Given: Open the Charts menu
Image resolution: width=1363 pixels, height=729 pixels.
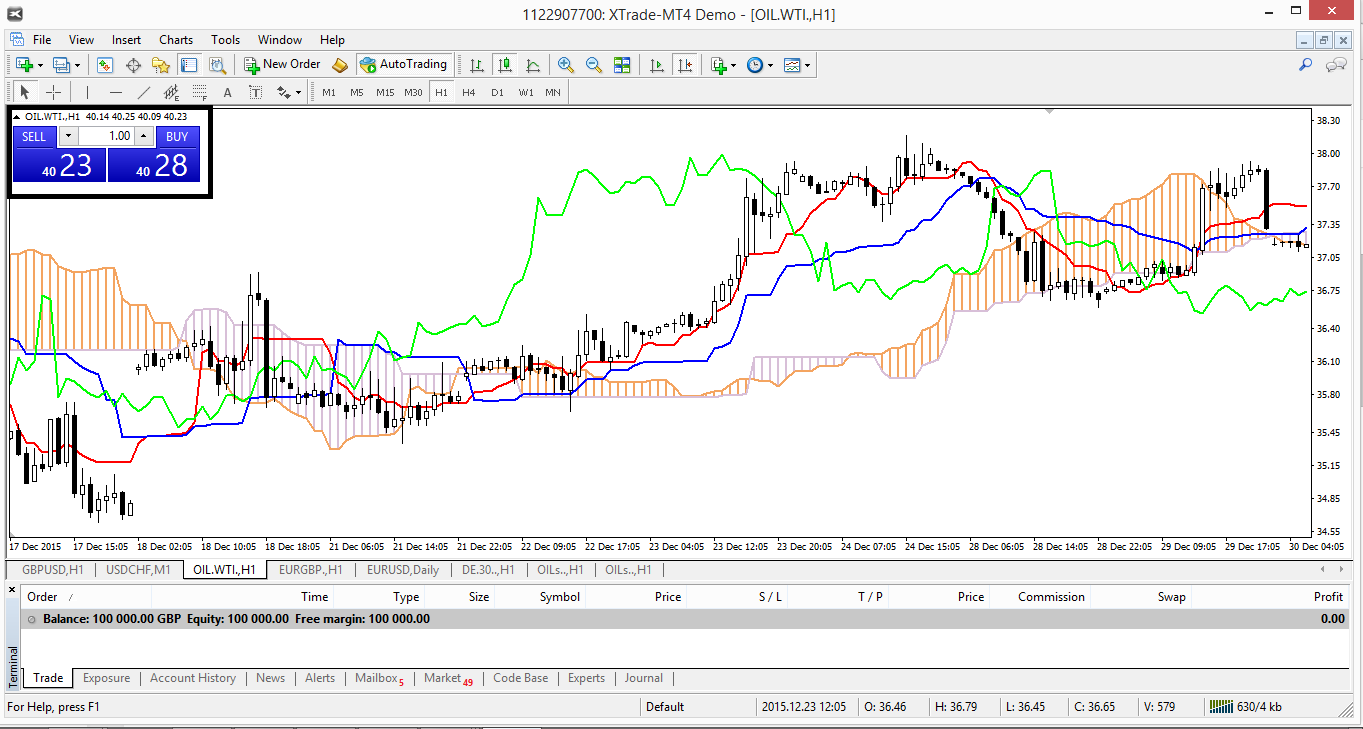Looking at the screenshot, I should pyautogui.click(x=176, y=40).
